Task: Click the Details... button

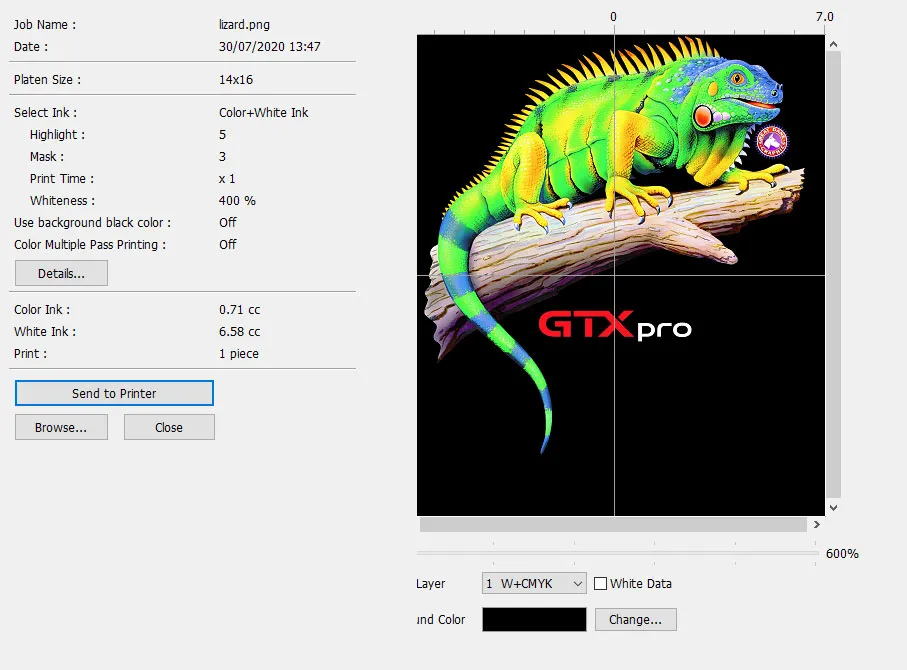Action: point(61,273)
